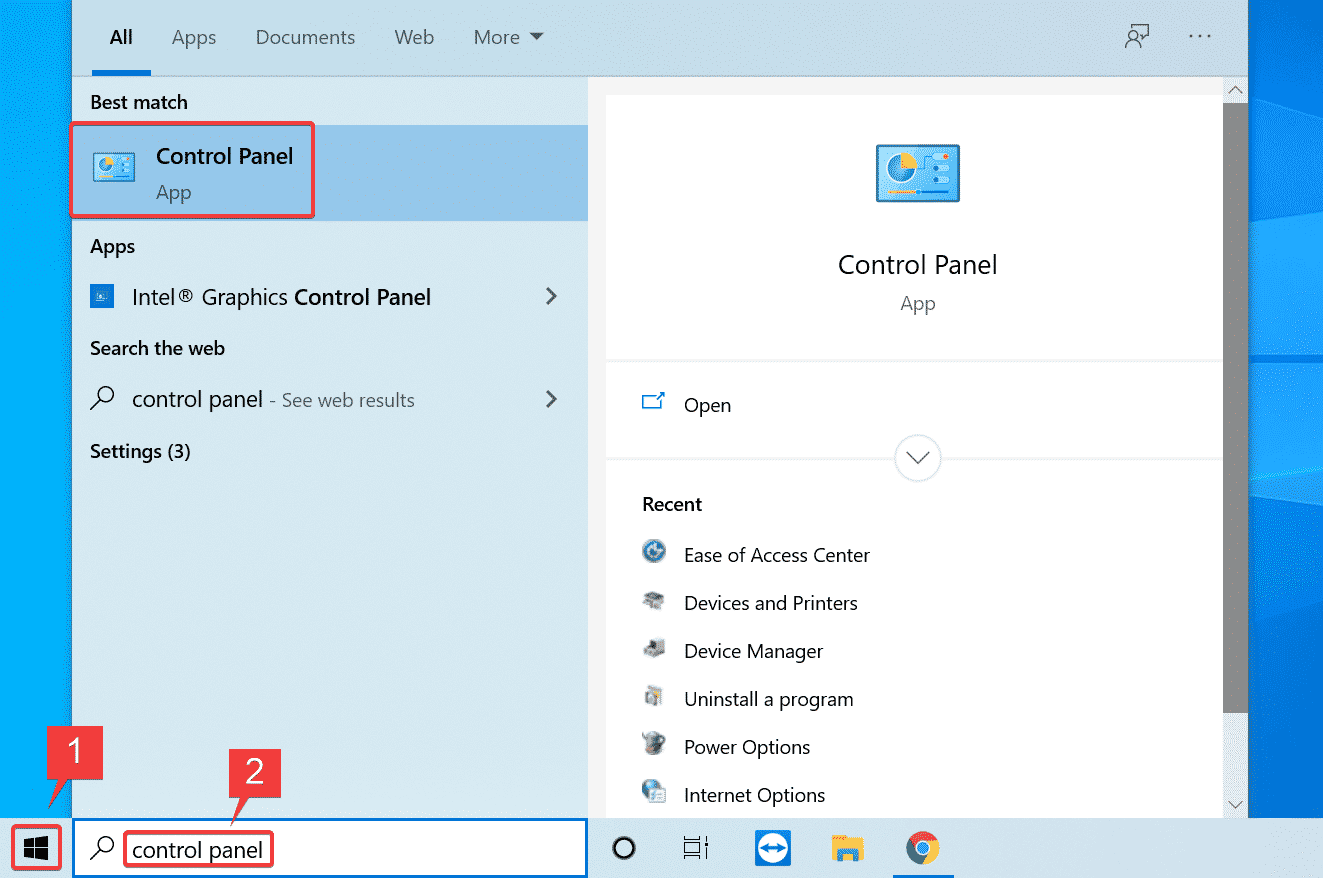Open File Explorer from the taskbar
This screenshot has height=878, width=1323.
click(x=847, y=849)
